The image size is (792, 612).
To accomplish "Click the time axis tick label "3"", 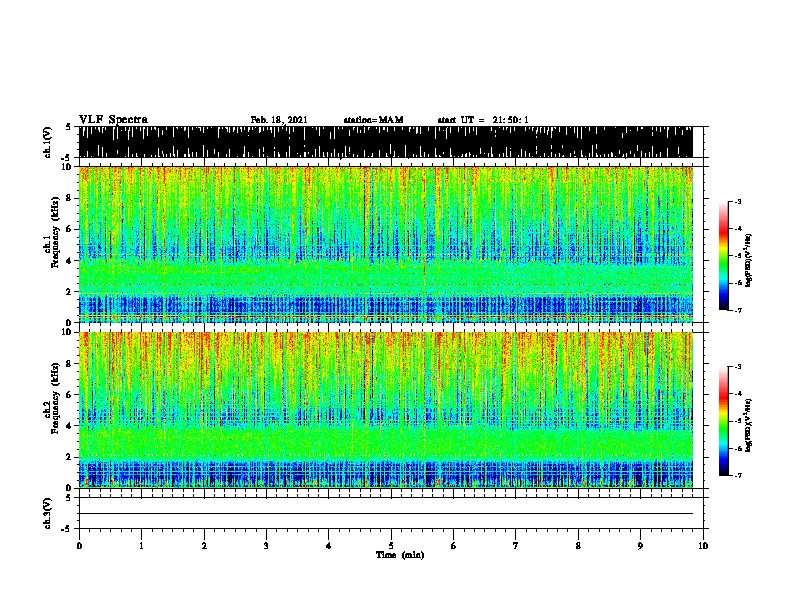I will [266, 546].
